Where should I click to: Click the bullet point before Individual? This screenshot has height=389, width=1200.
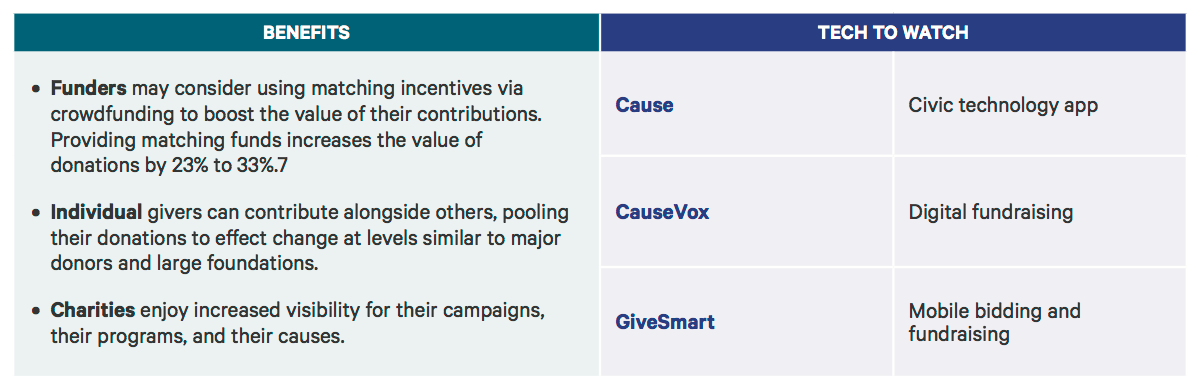pos(37,213)
